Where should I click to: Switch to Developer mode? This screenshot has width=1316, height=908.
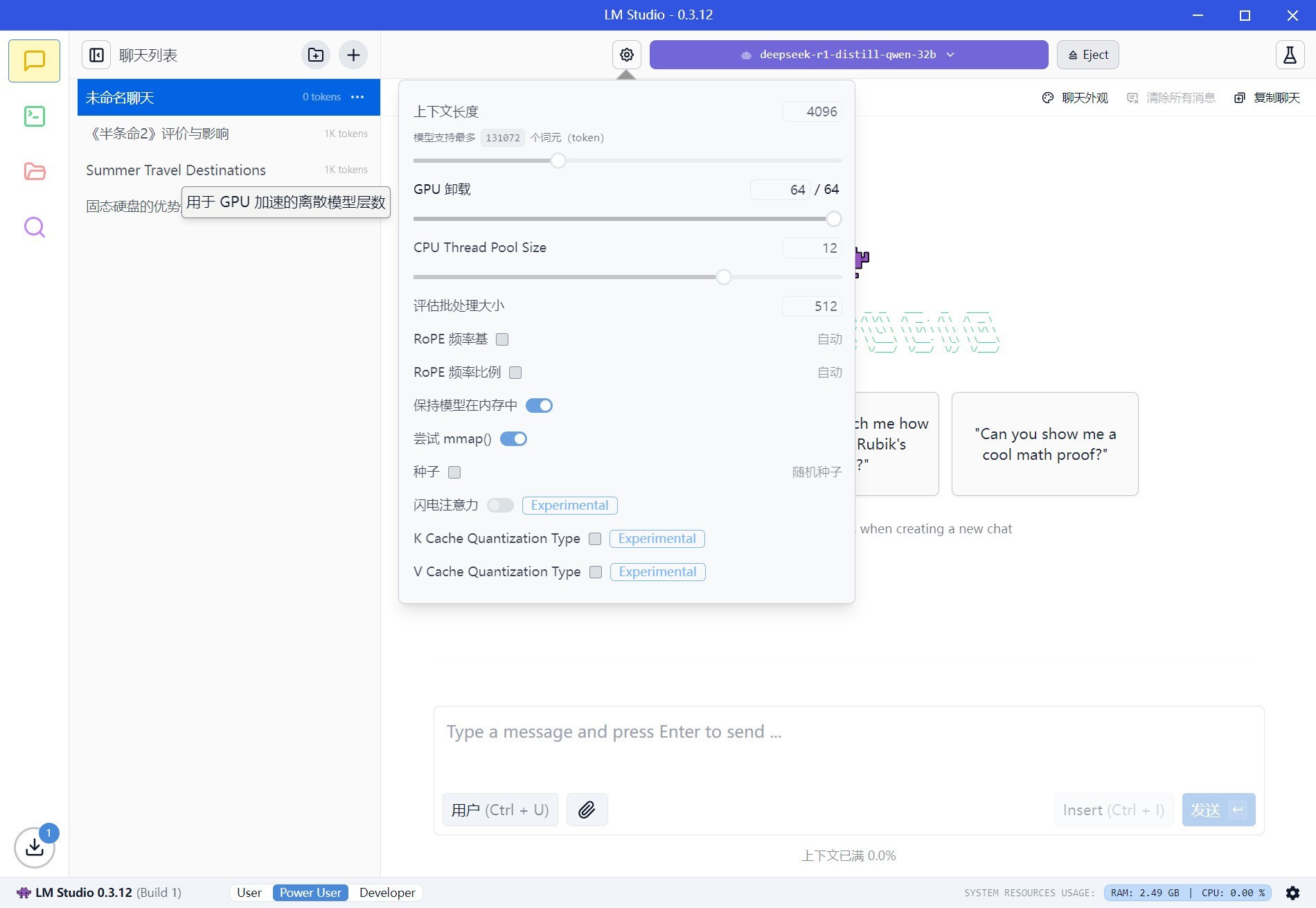point(387,893)
